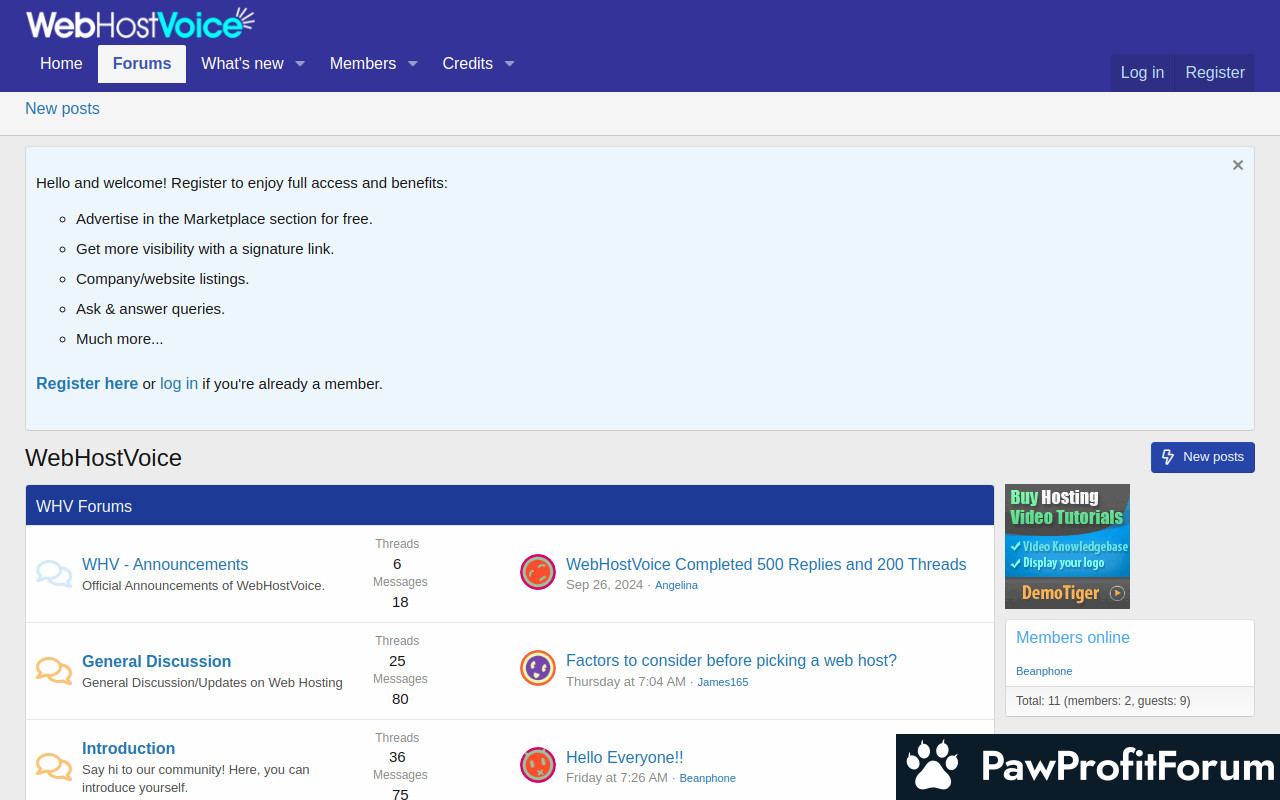Open thread Factors to consider before picking
This screenshot has height=800, width=1280.
click(x=731, y=660)
